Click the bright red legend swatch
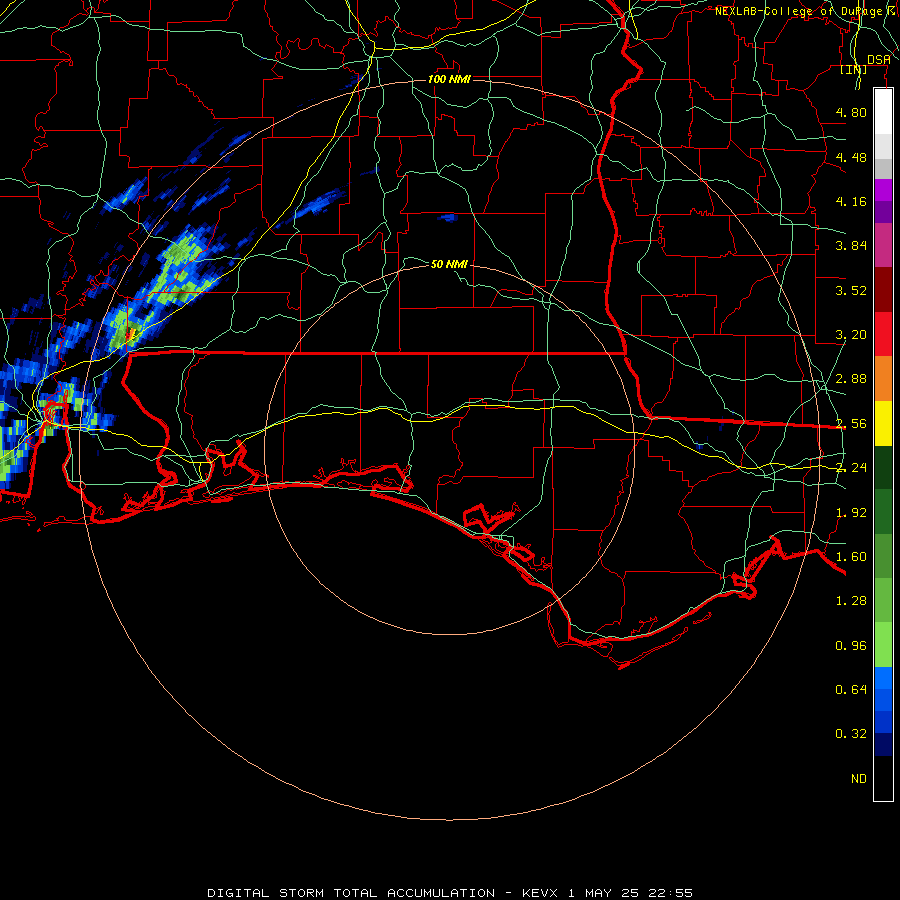Image resolution: width=900 pixels, height=900 pixels. (883, 335)
